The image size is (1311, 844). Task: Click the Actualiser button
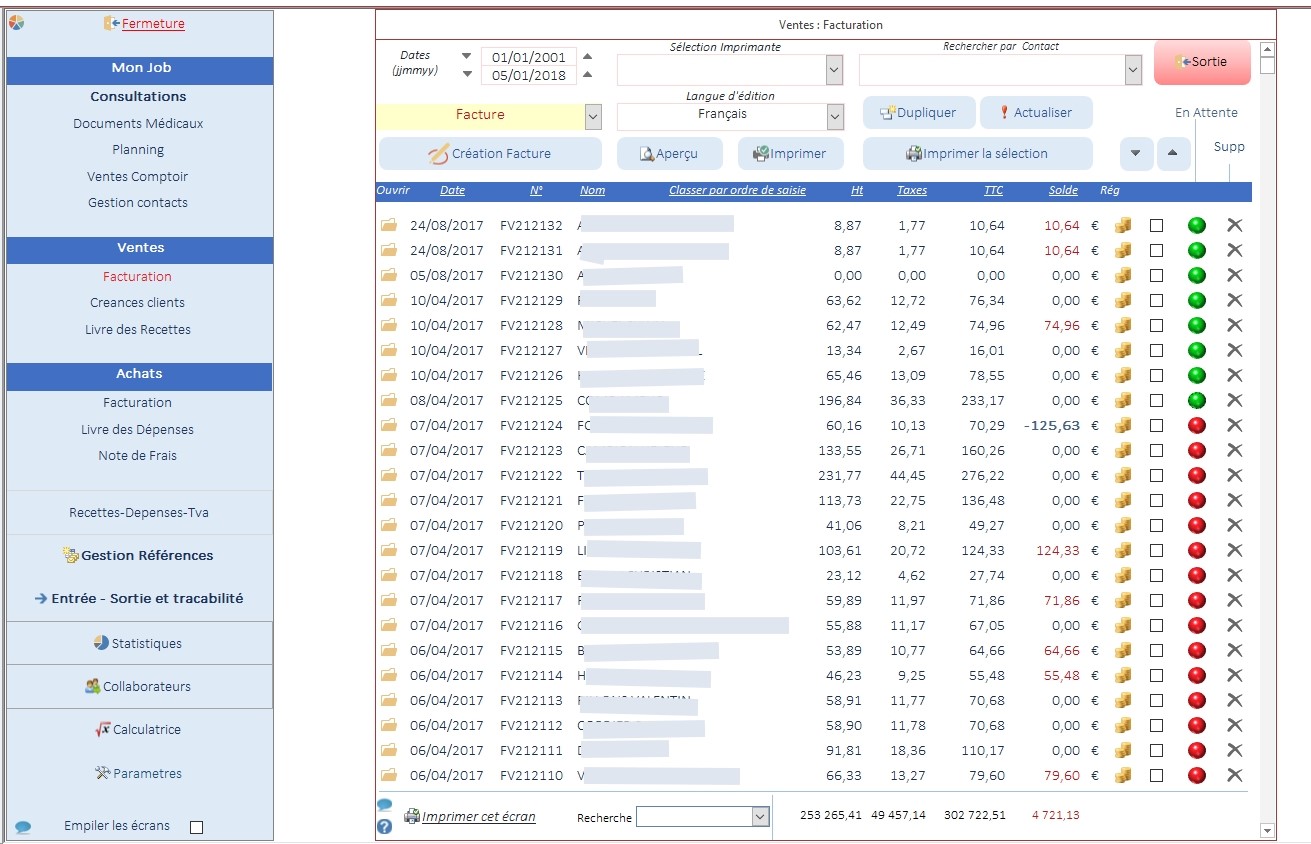click(x=1036, y=113)
